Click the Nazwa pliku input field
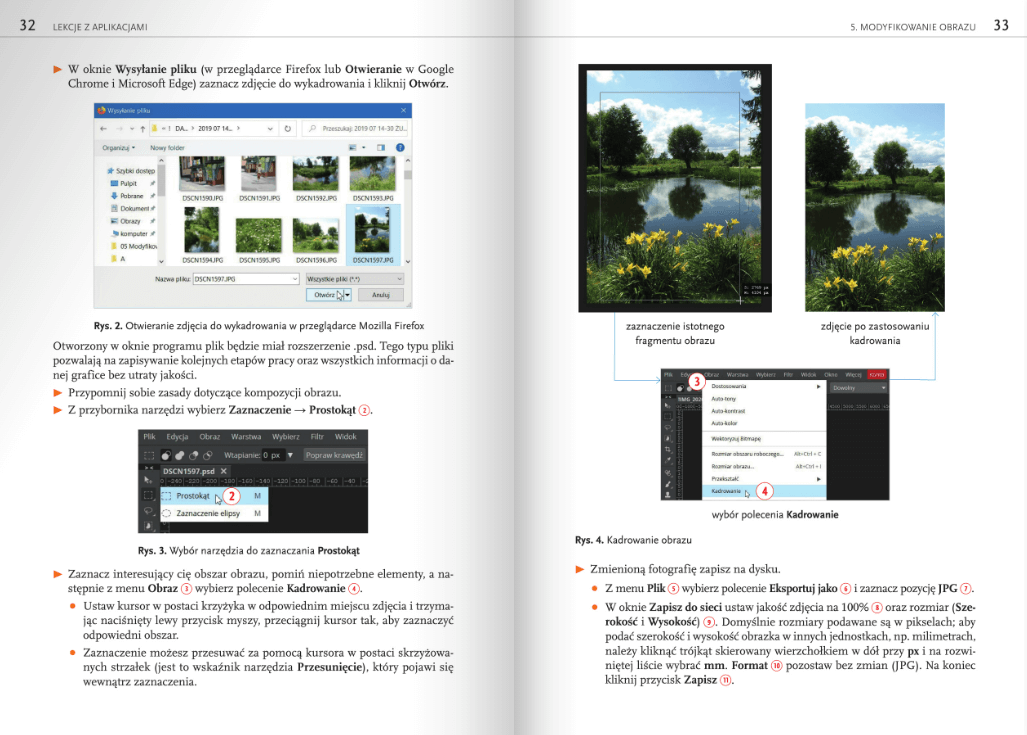Screen dimensions: 1027x735 tap(246, 279)
